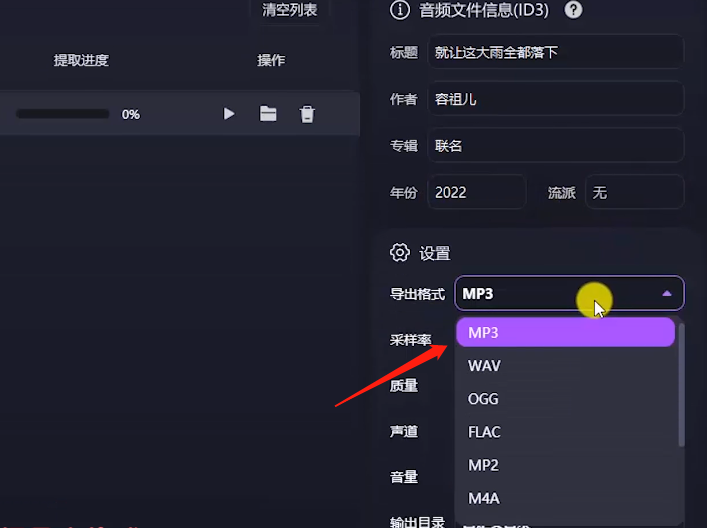707x528 pixels.
Task: Click the extraction progress bar
Action: click(x=63, y=114)
